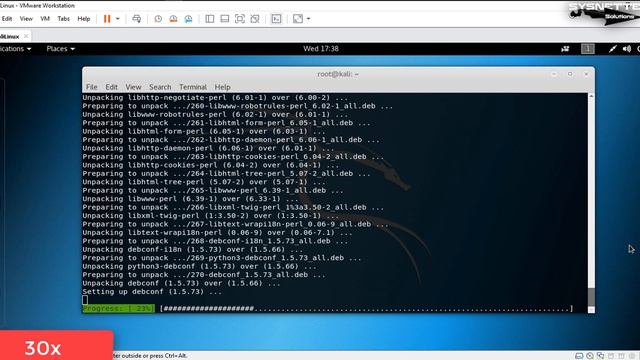
Task: Click 'Unpacking libwww-perl (6.39-1)' line
Action: (x=190, y=199)
